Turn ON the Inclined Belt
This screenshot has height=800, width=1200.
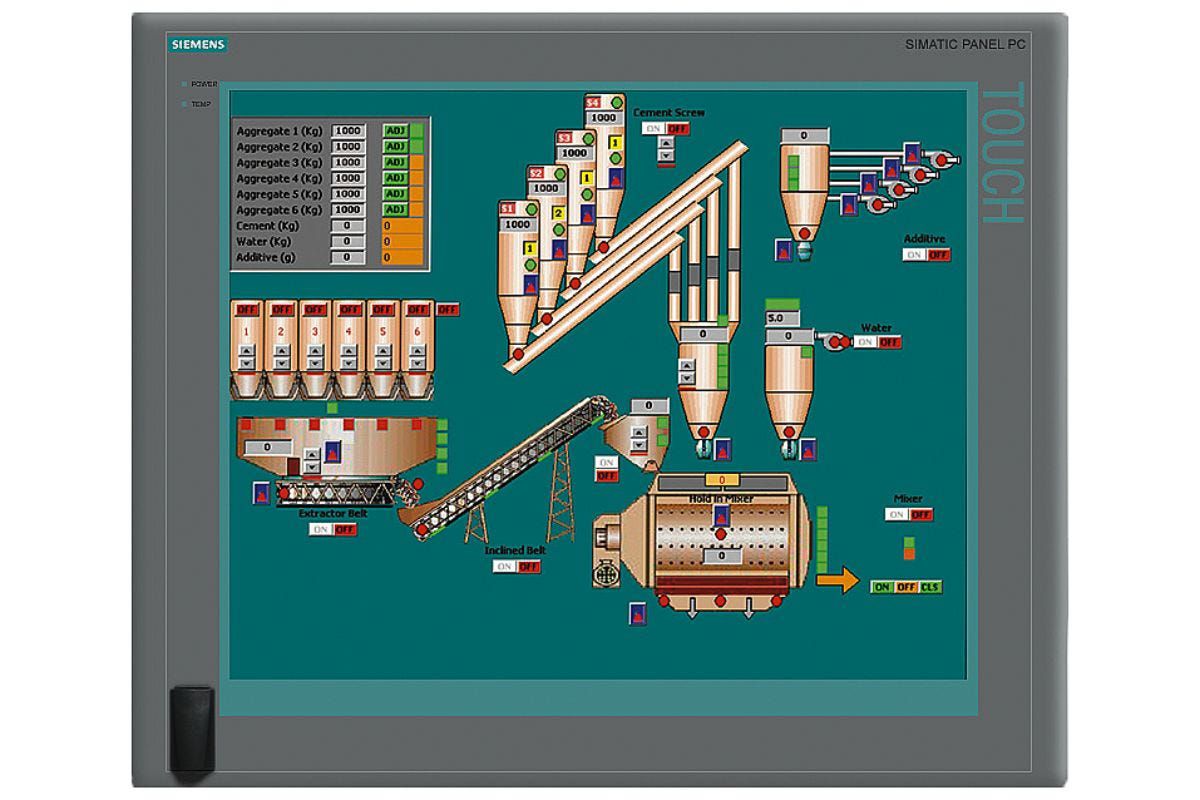tap(504, 567)
